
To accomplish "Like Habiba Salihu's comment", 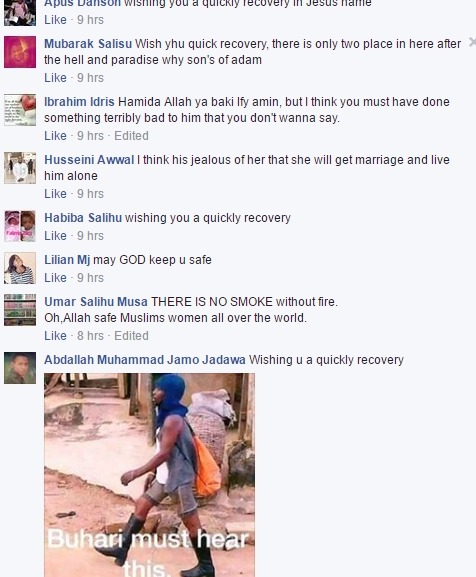I will coord(55,236).
